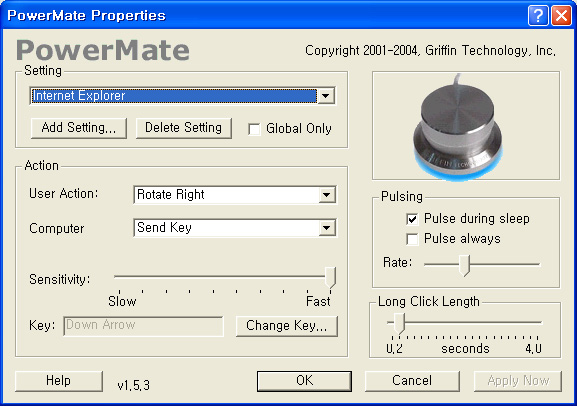The width and height of the screenshot is (577, 406).
Task: Click the Apply Now button
Action: pos(518,381)
